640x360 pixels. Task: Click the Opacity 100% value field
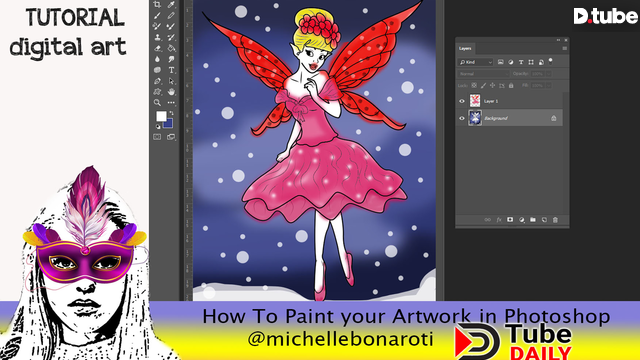point(538,74)
